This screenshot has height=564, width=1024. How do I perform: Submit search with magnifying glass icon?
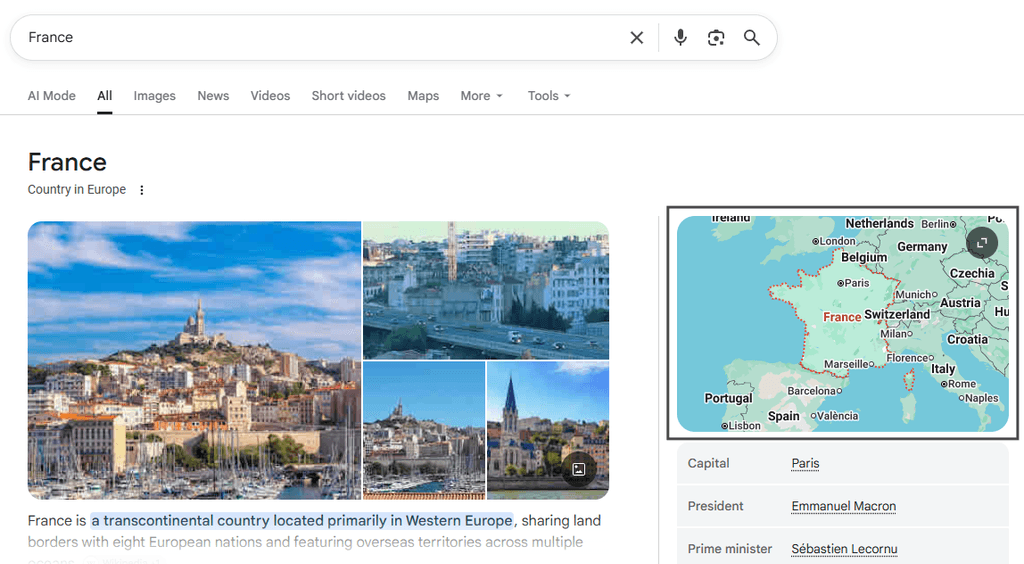pos(752,38)
